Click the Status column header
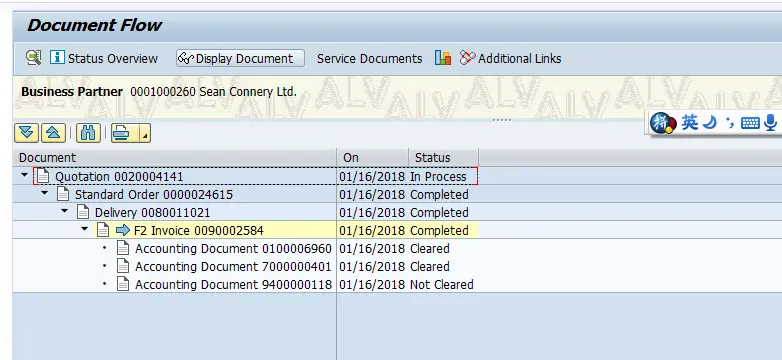Screen dimensions: 782x360 tap(444, 158)
